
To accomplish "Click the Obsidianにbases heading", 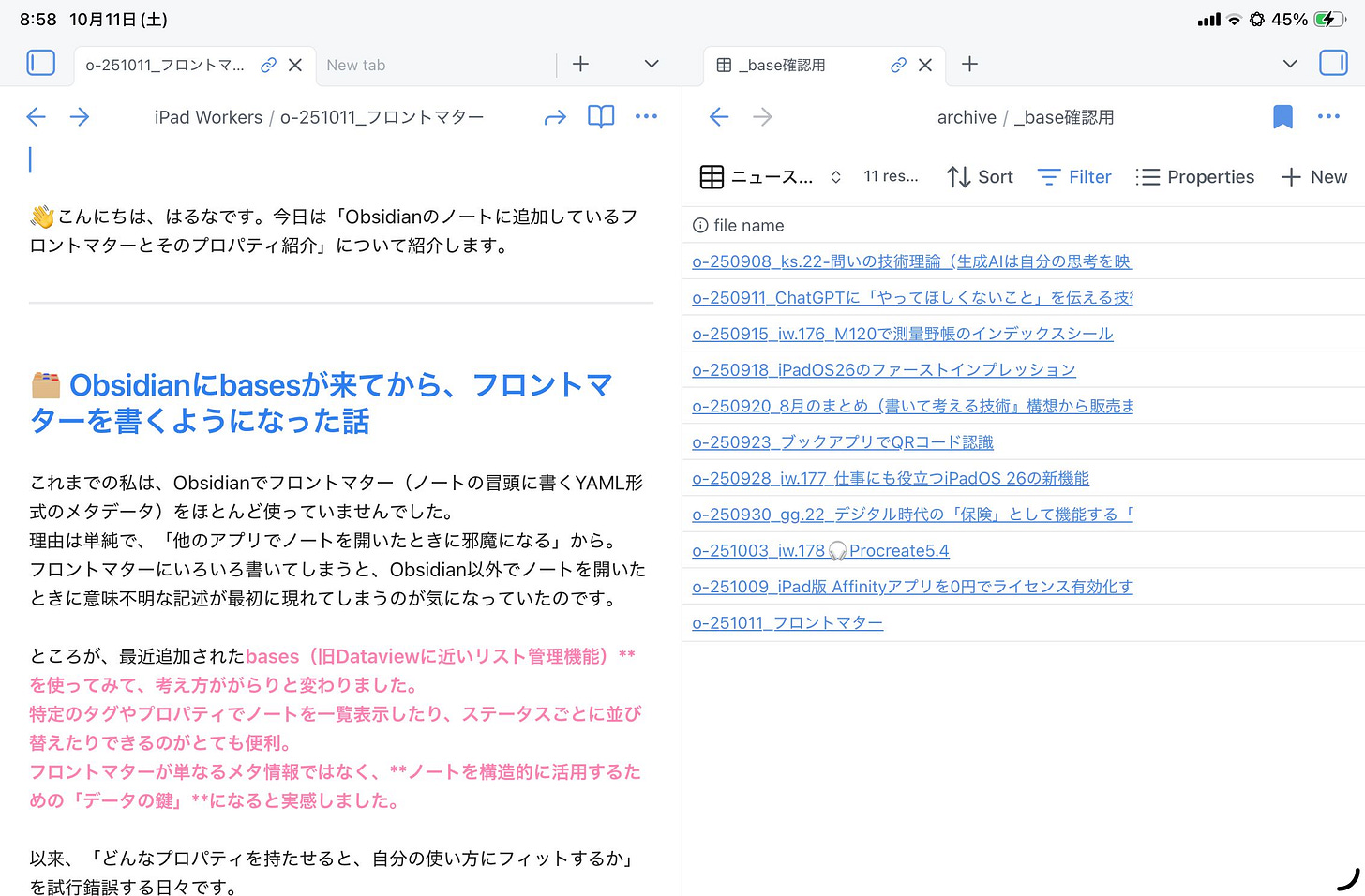I will 322,403.
